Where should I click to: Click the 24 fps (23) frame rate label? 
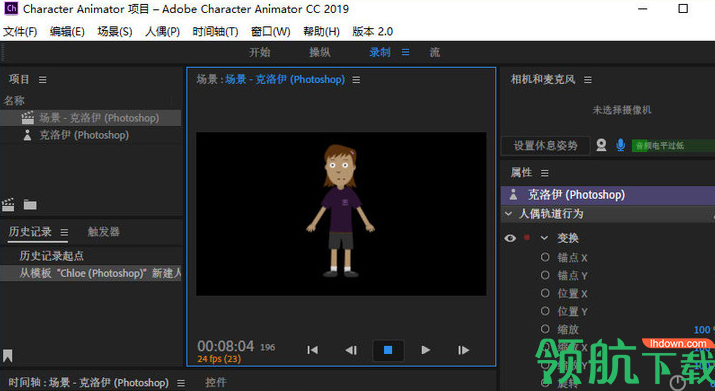(x=219, y=359)
